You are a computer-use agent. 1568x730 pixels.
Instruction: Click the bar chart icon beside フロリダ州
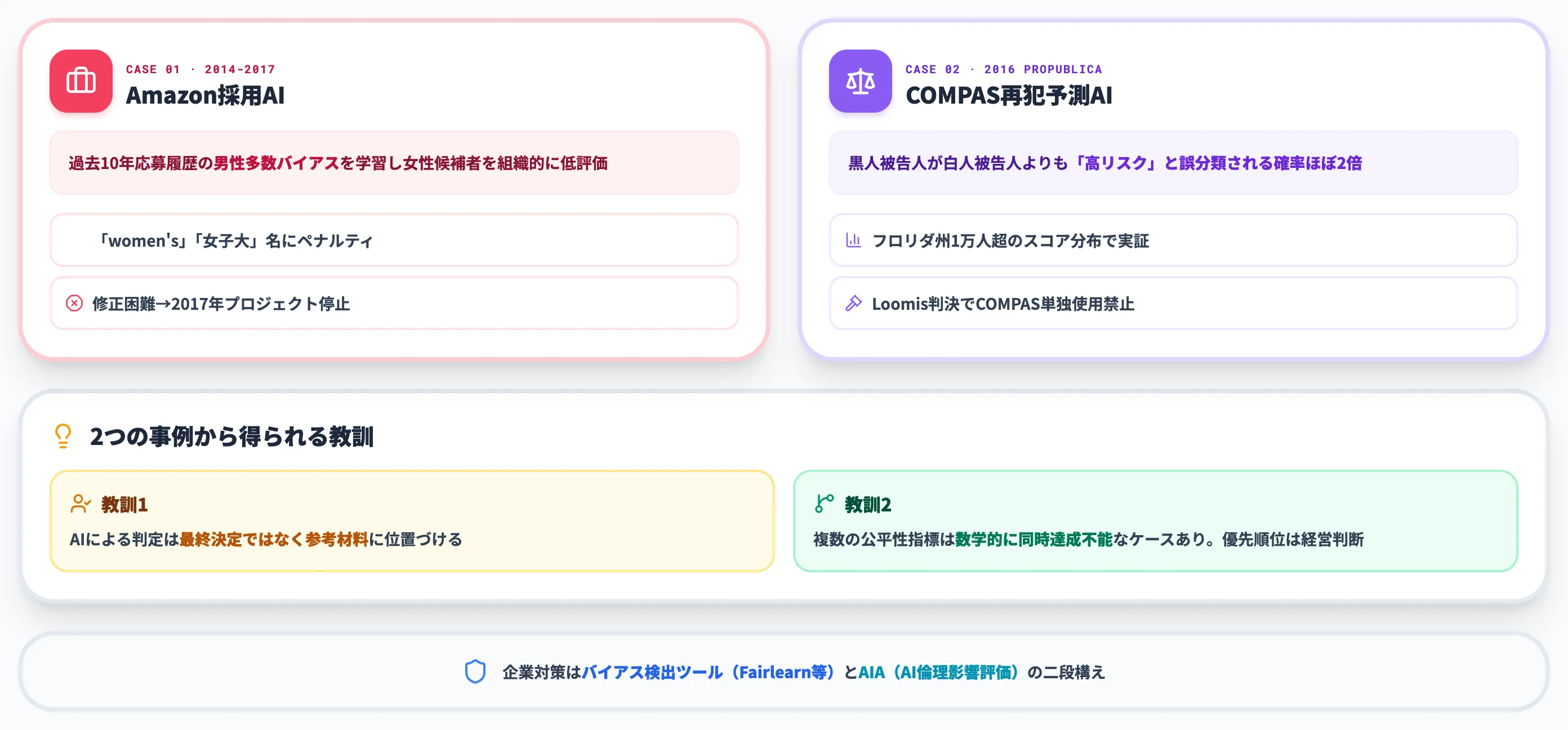click(x=853, y=241)
